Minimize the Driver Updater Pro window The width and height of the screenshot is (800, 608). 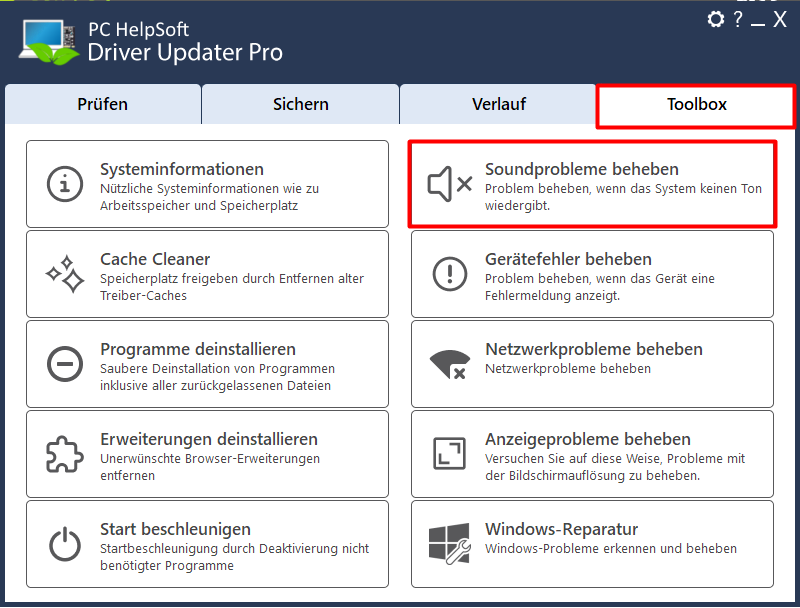pyautogui.click(x=758, y=24)
